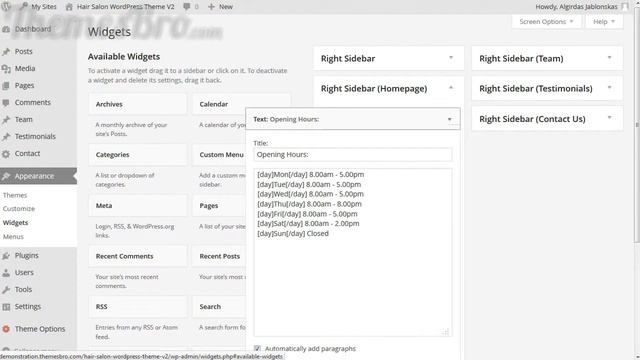
Task: Add the Search widget
Action: point(219,307)
